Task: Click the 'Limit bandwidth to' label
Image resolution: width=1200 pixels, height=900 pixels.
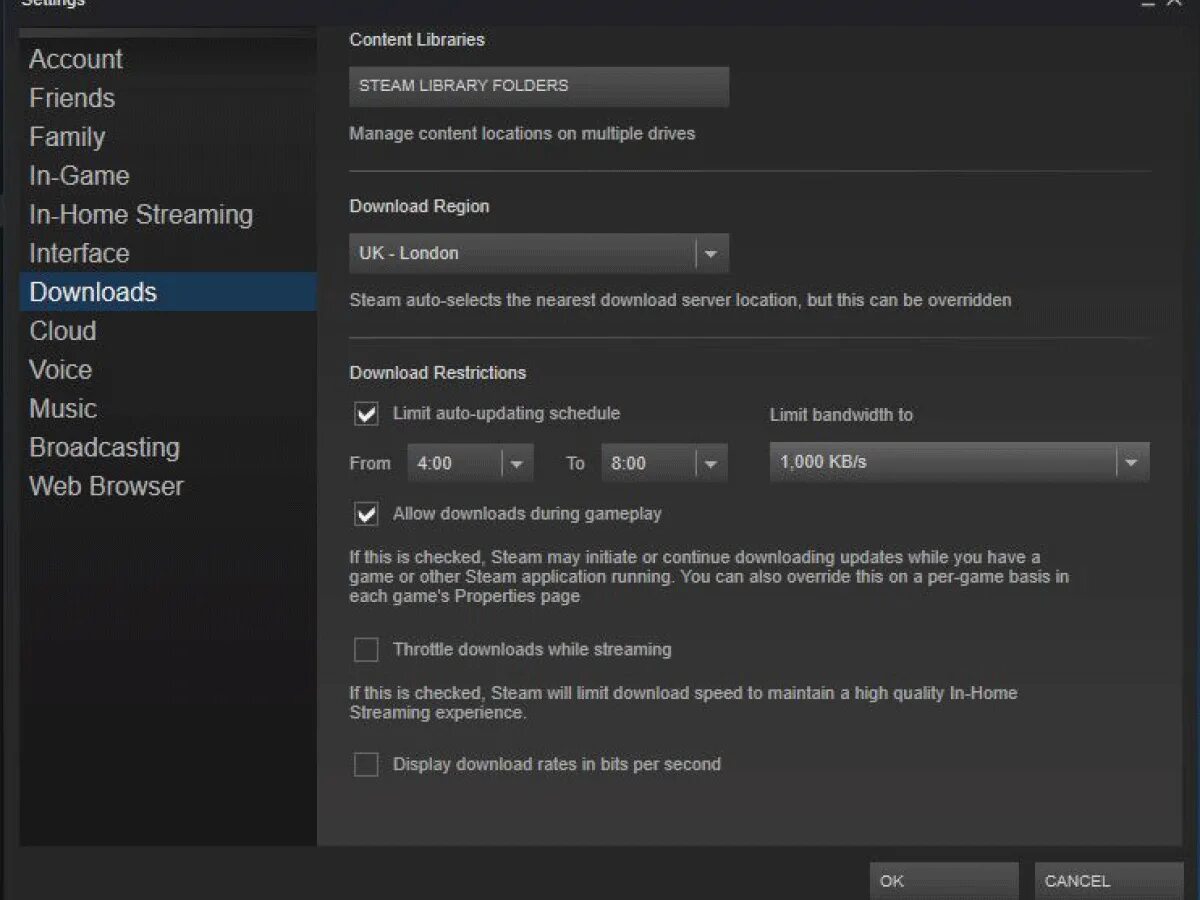Action: pyautogui.click(x=841, y=414)
